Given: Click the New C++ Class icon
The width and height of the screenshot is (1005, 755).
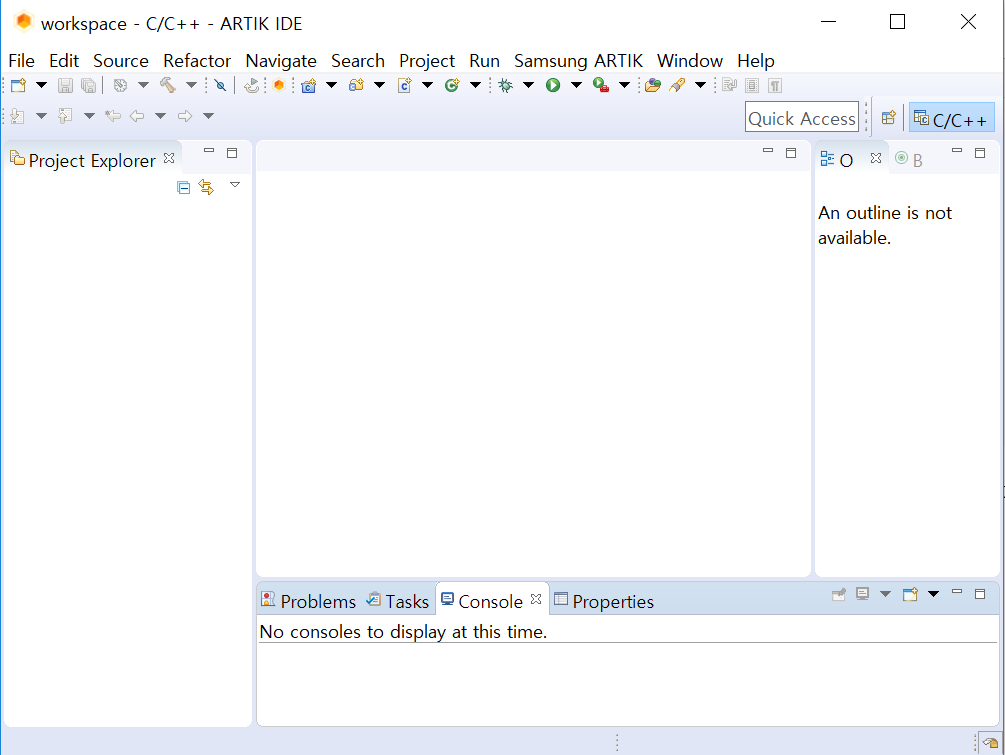Looking at the screenshot, I should pos(452,85).
